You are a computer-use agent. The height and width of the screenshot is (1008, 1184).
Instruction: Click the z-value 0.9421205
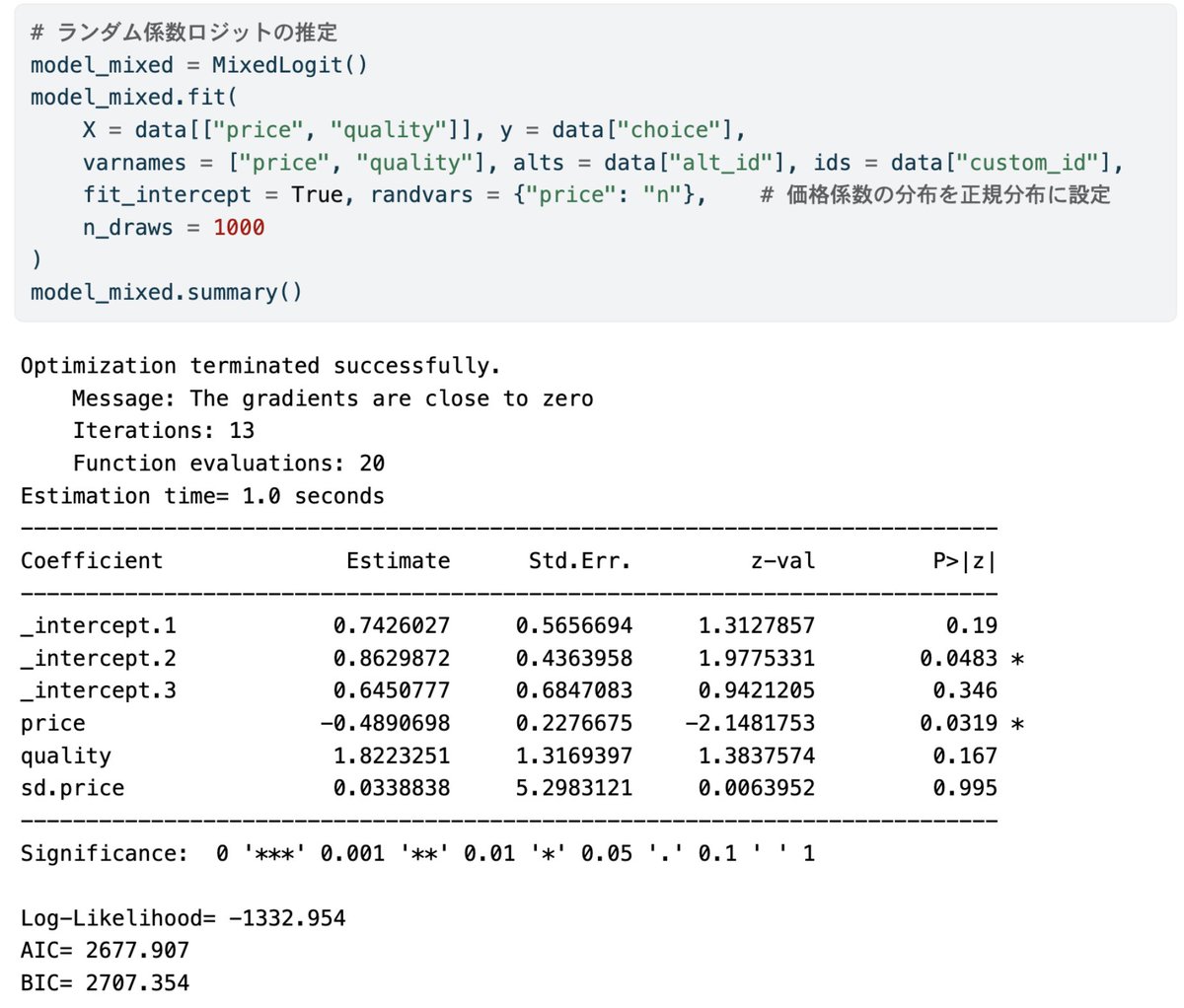(x=757, y=691)
